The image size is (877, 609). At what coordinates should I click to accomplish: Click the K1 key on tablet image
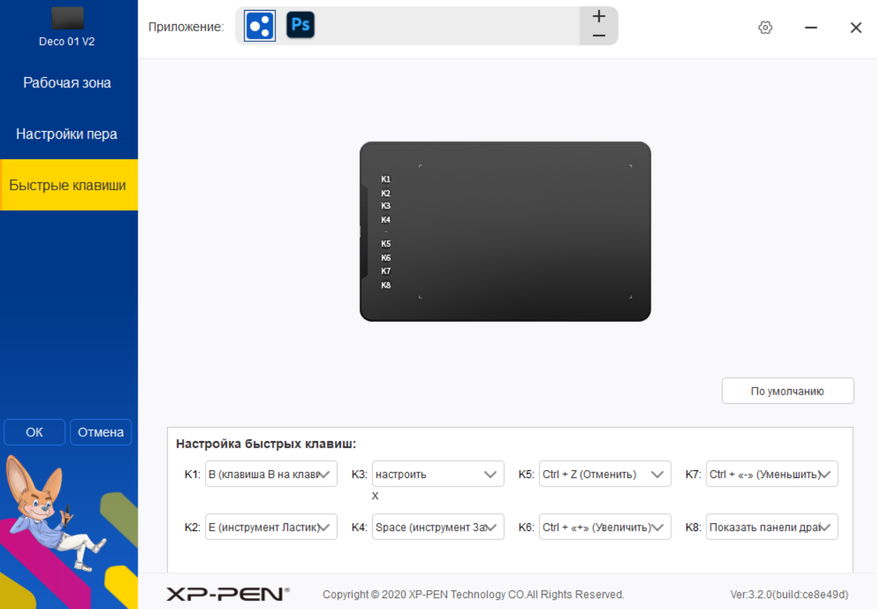[x=386, y=180]
